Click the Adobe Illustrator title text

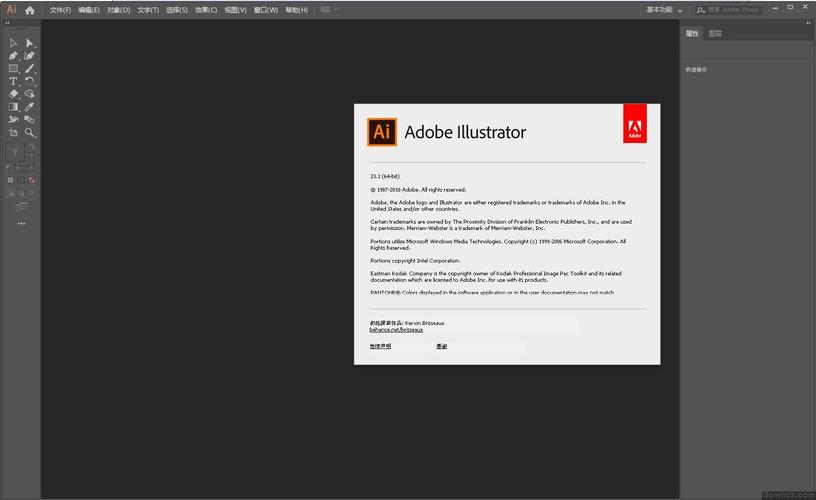pos(465,132)
